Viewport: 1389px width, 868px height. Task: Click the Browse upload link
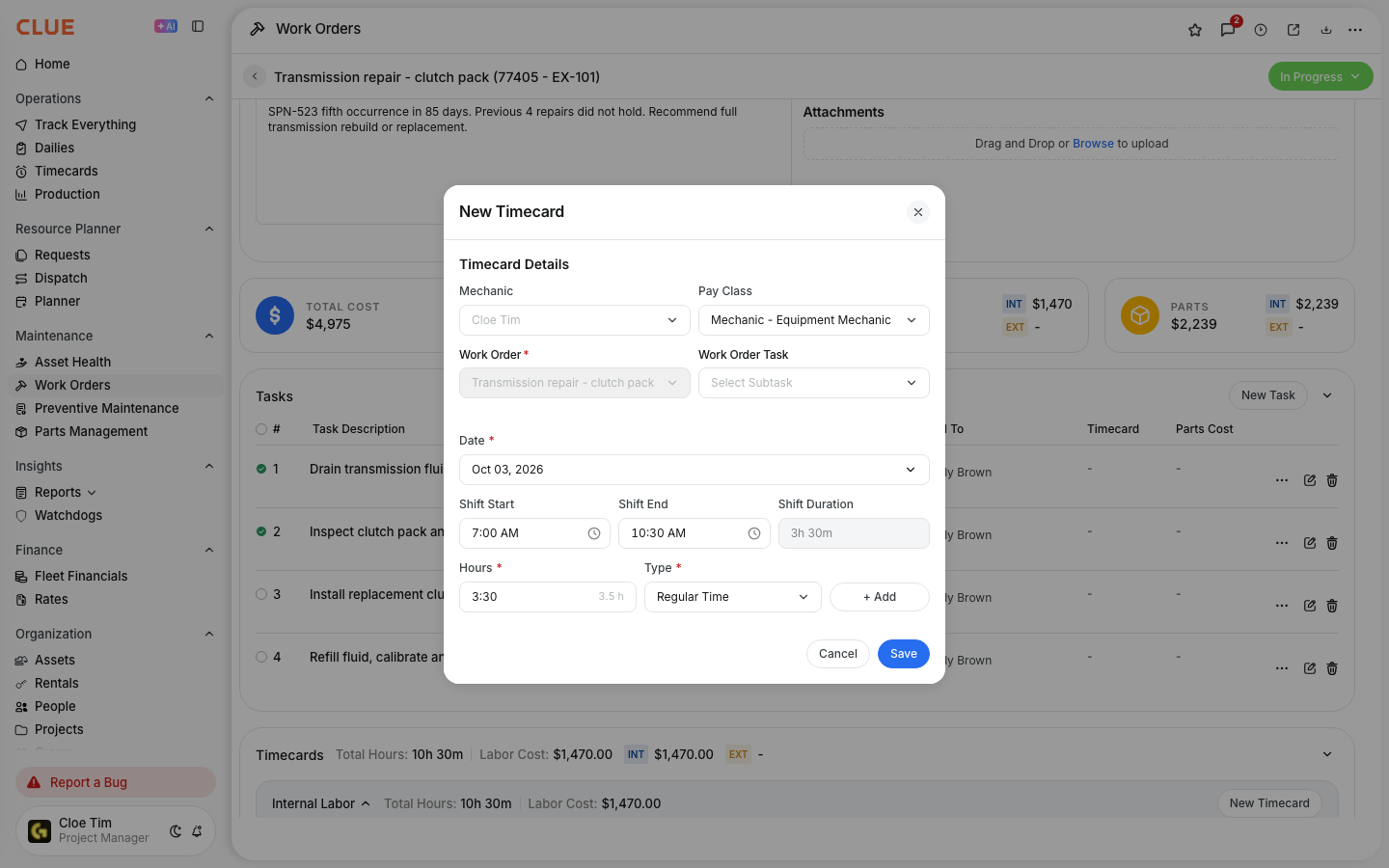[1093, 144]
